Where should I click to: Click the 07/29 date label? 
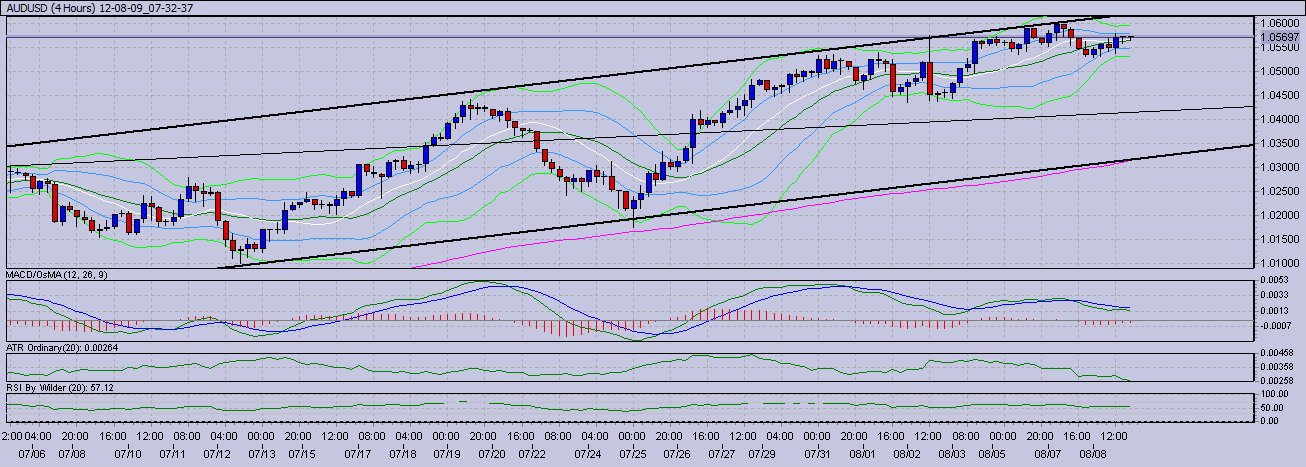point(763,454)
